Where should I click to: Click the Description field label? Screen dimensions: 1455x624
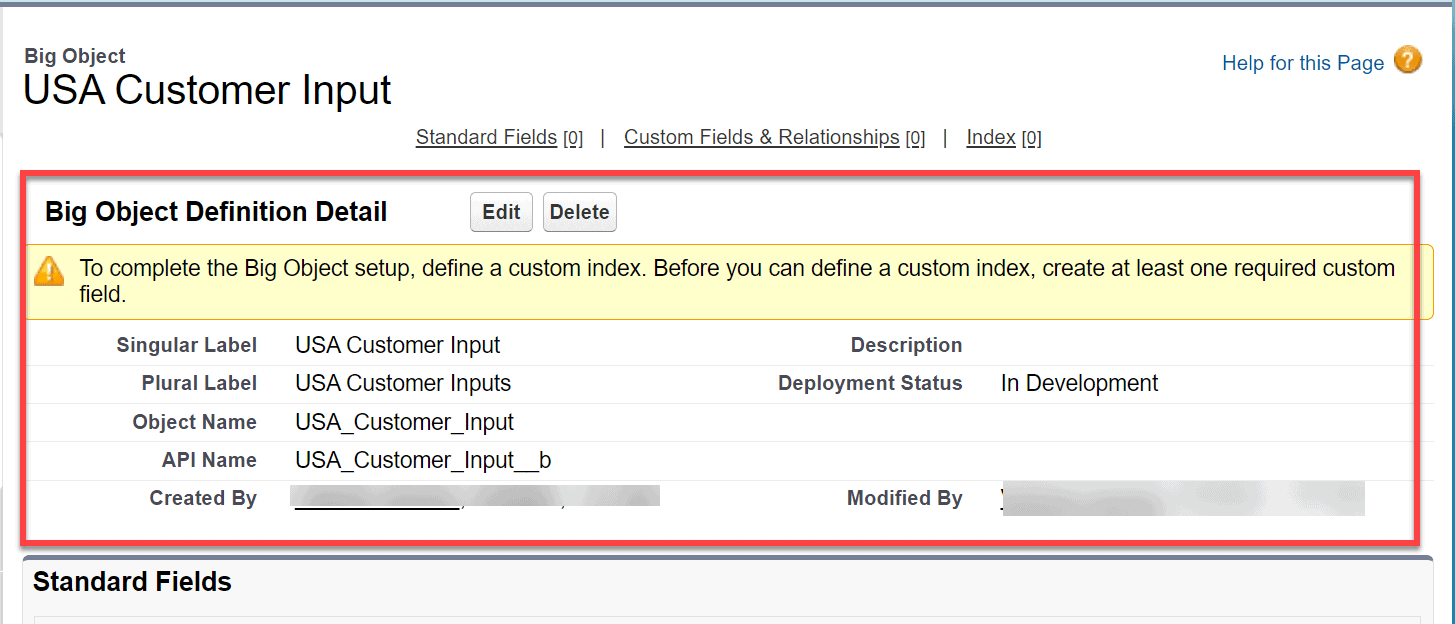click(906, 345)
